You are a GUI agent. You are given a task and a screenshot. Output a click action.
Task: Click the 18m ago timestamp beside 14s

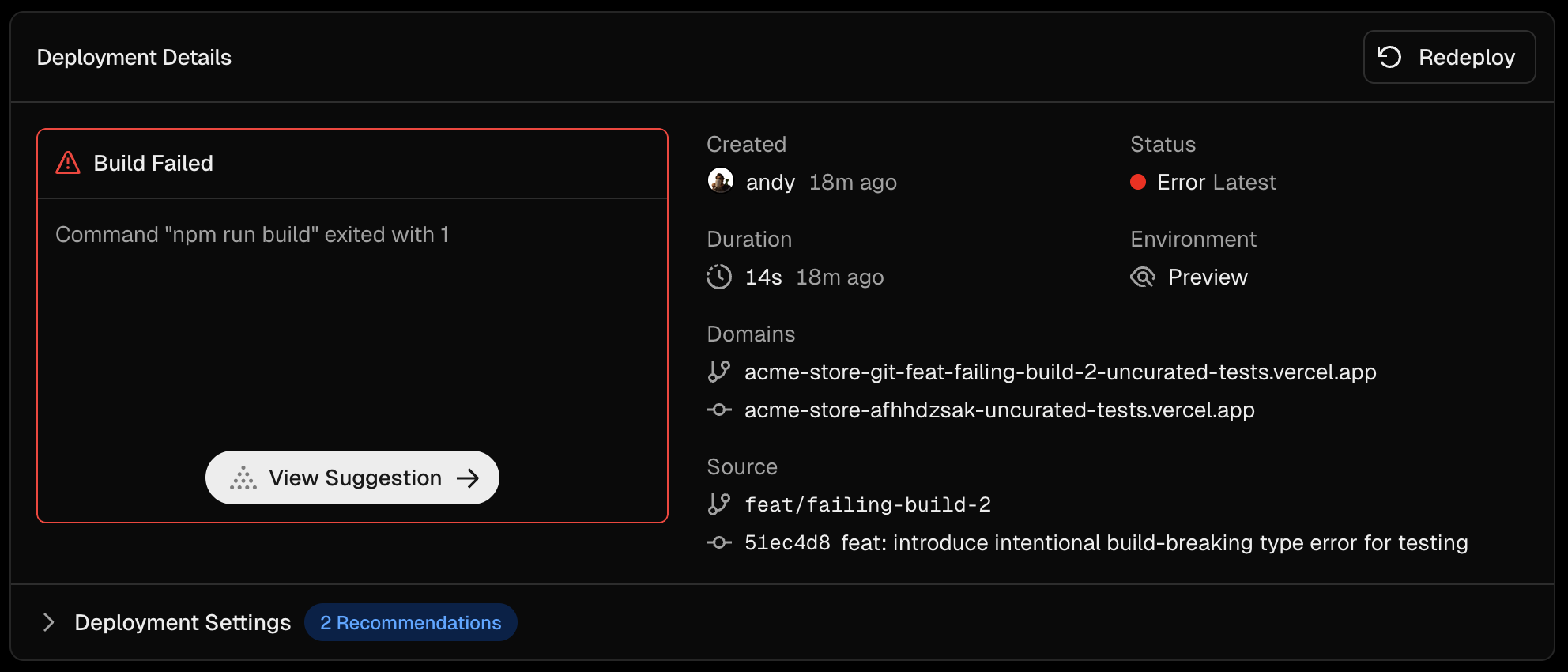pyautogui.click(x=840, y=277)
